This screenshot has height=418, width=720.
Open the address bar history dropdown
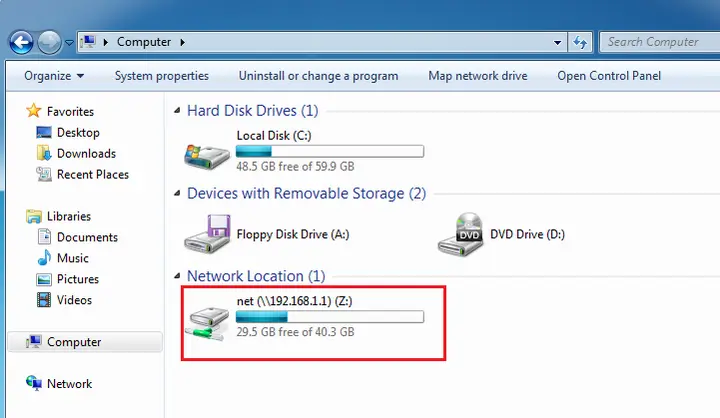click(x=557, y=43)
